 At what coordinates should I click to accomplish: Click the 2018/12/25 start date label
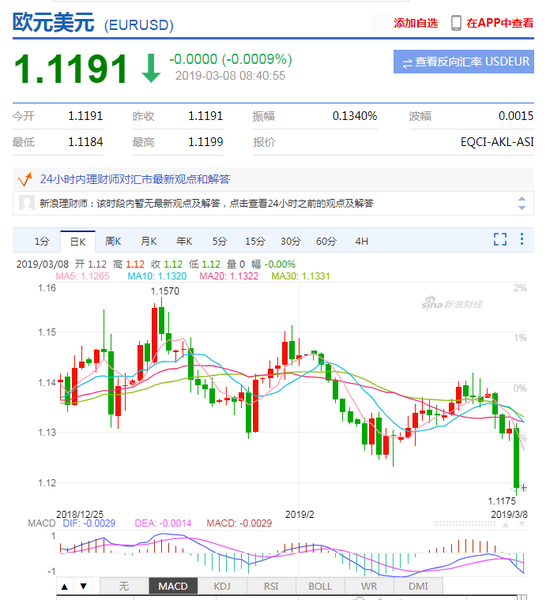click(80, 514)
